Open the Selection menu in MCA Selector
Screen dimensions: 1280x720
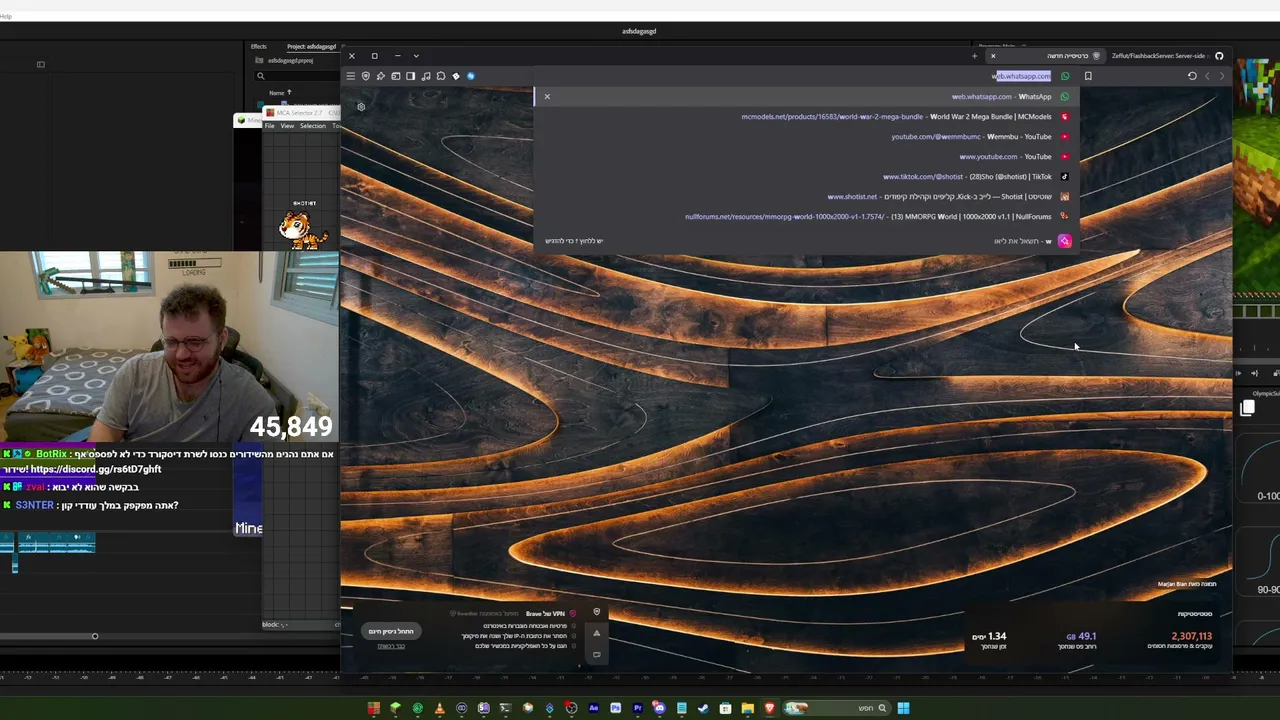(x=313, y=126)
